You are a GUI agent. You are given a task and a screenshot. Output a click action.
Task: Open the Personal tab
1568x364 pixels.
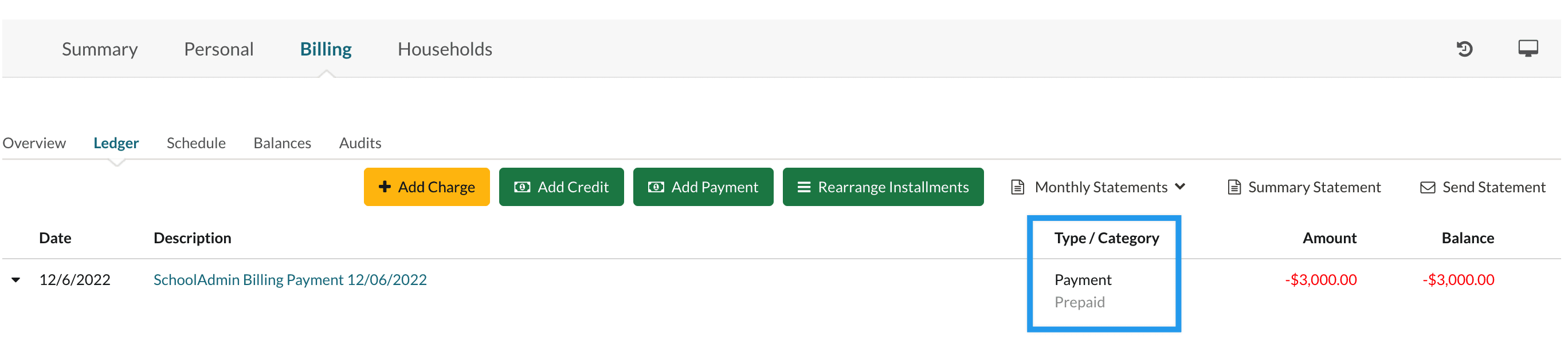218,49
